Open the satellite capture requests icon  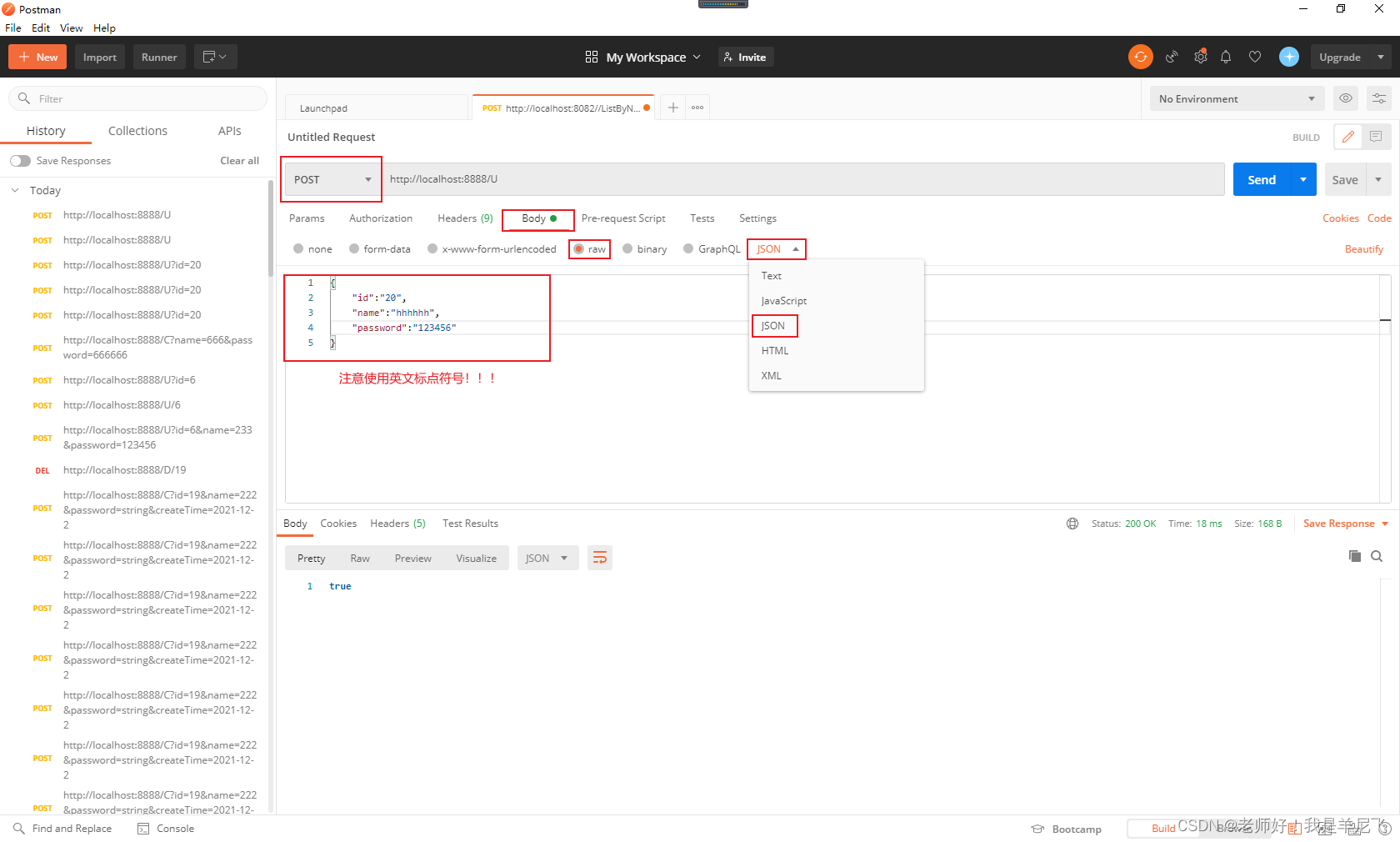point(1172,57)
